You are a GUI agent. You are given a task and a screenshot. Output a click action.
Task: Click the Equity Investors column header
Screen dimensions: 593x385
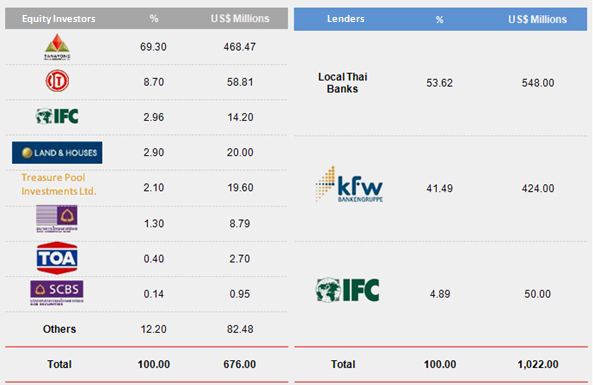59,19
